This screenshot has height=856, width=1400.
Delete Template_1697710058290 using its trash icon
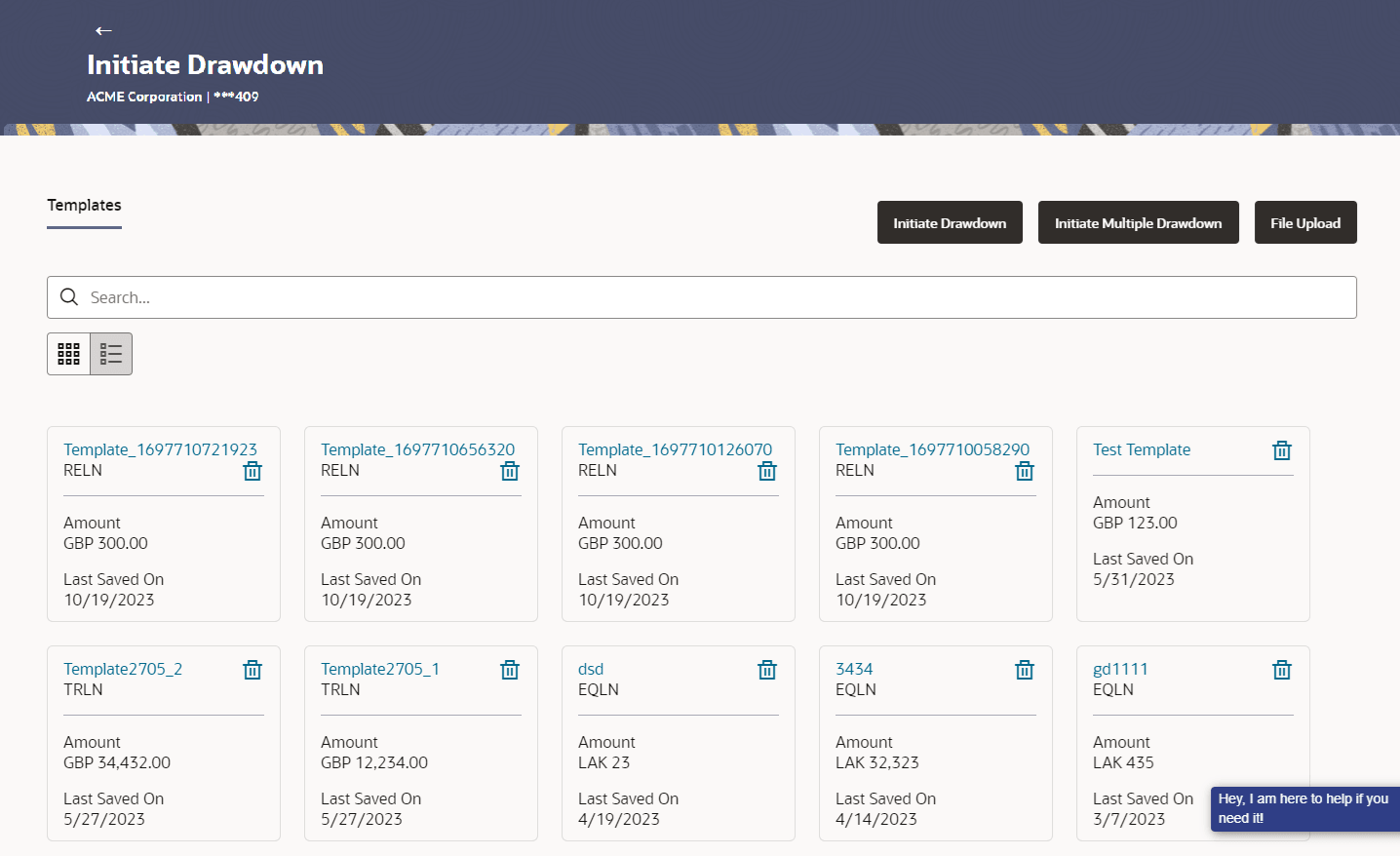(1025, 472)
